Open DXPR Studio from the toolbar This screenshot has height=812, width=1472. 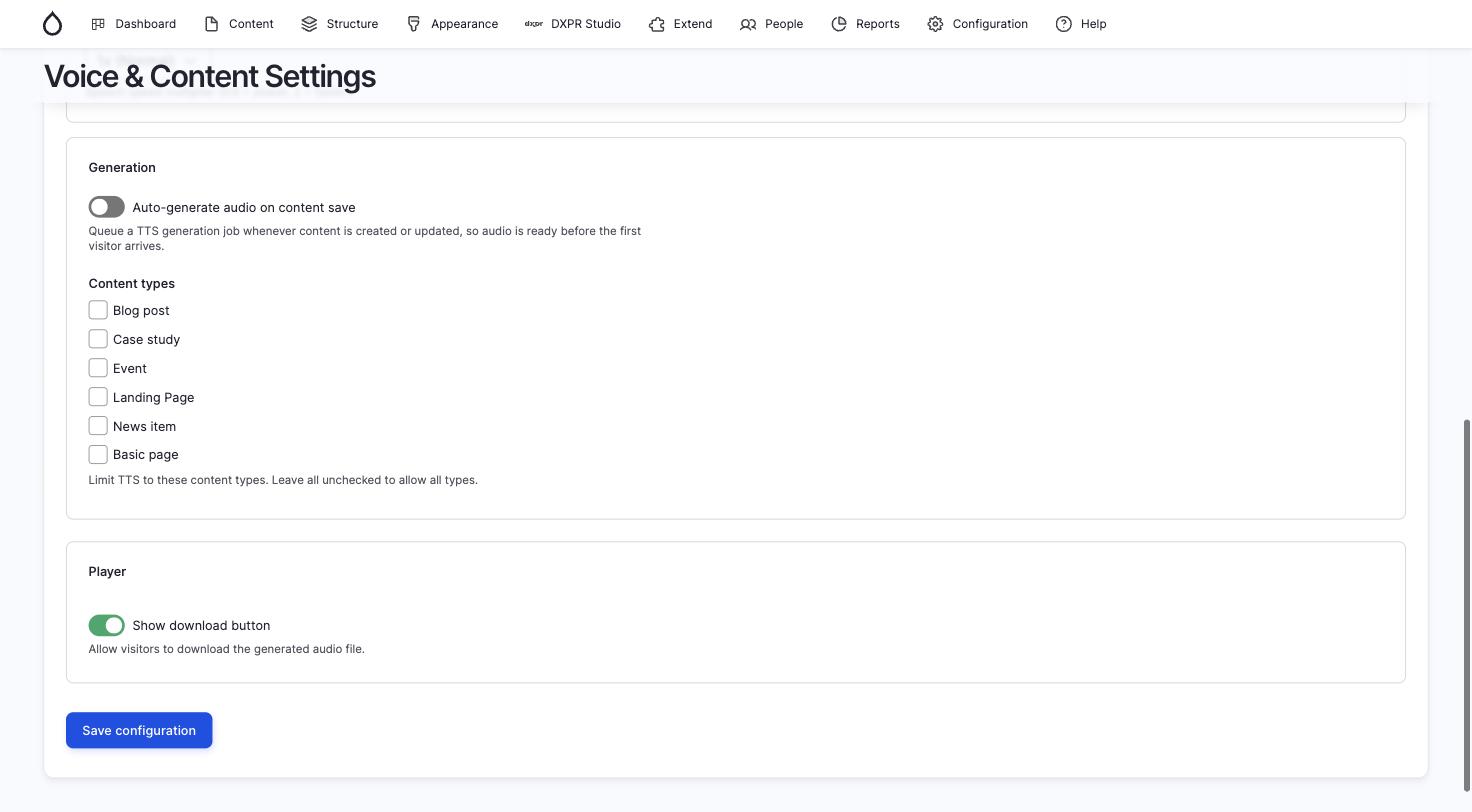pyautogui.click(x=573, y=24)
